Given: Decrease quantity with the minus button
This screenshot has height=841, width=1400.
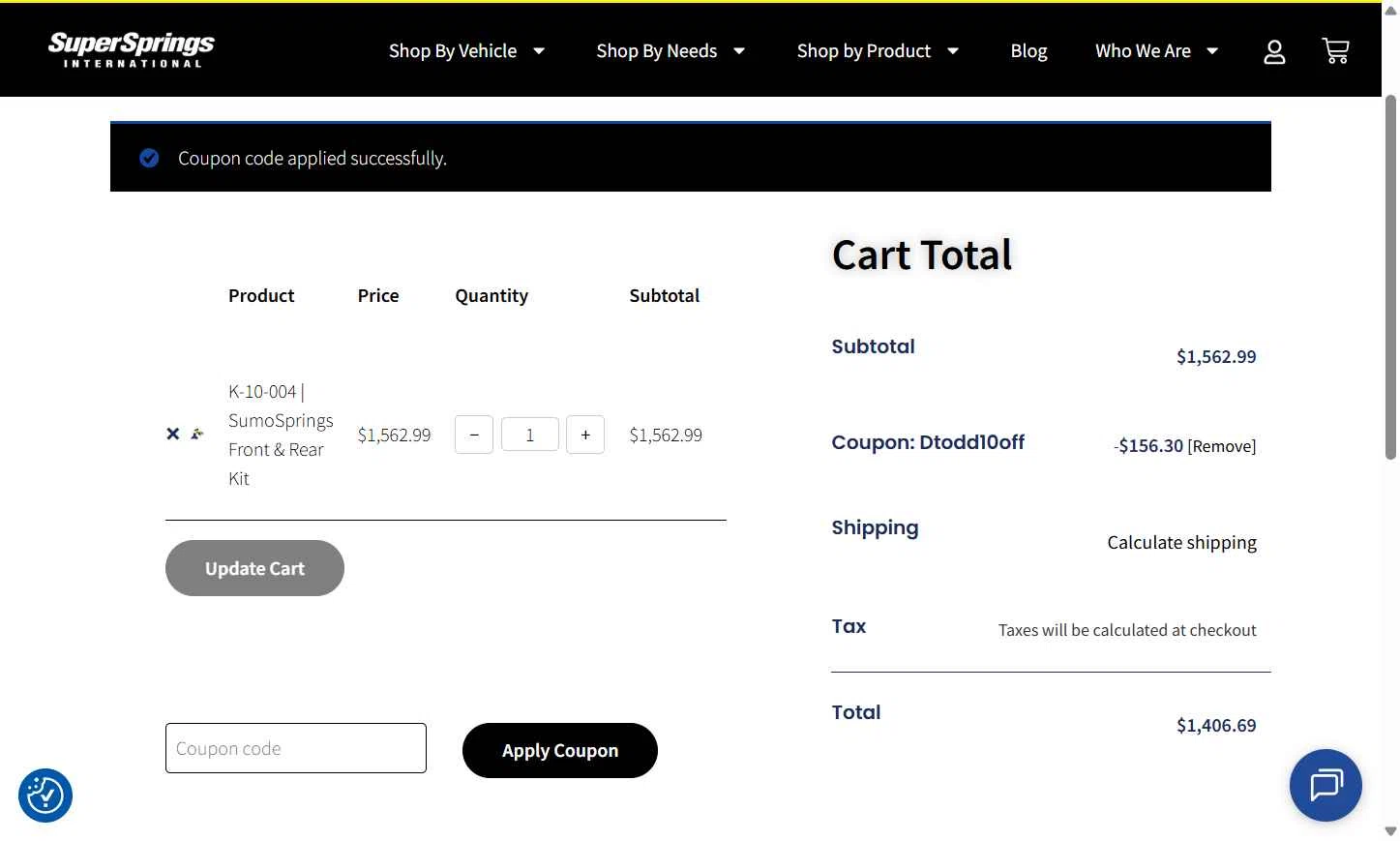Looking at the screenshot, I should coord(474,435).
